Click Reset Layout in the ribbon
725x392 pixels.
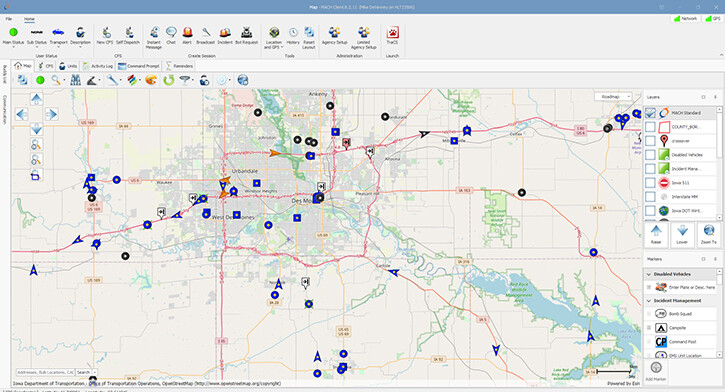coord(309,38)
